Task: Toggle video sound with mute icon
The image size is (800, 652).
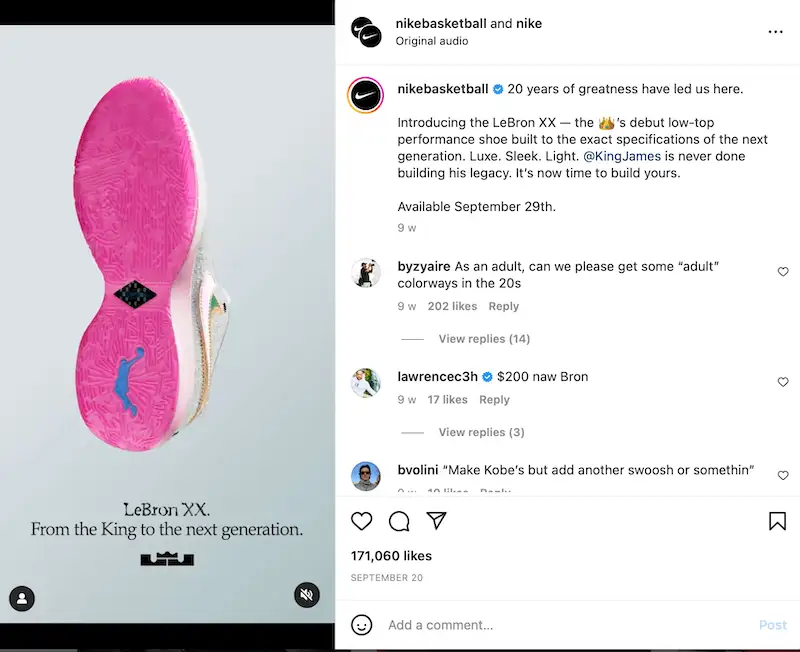Action: pos(306,596)
